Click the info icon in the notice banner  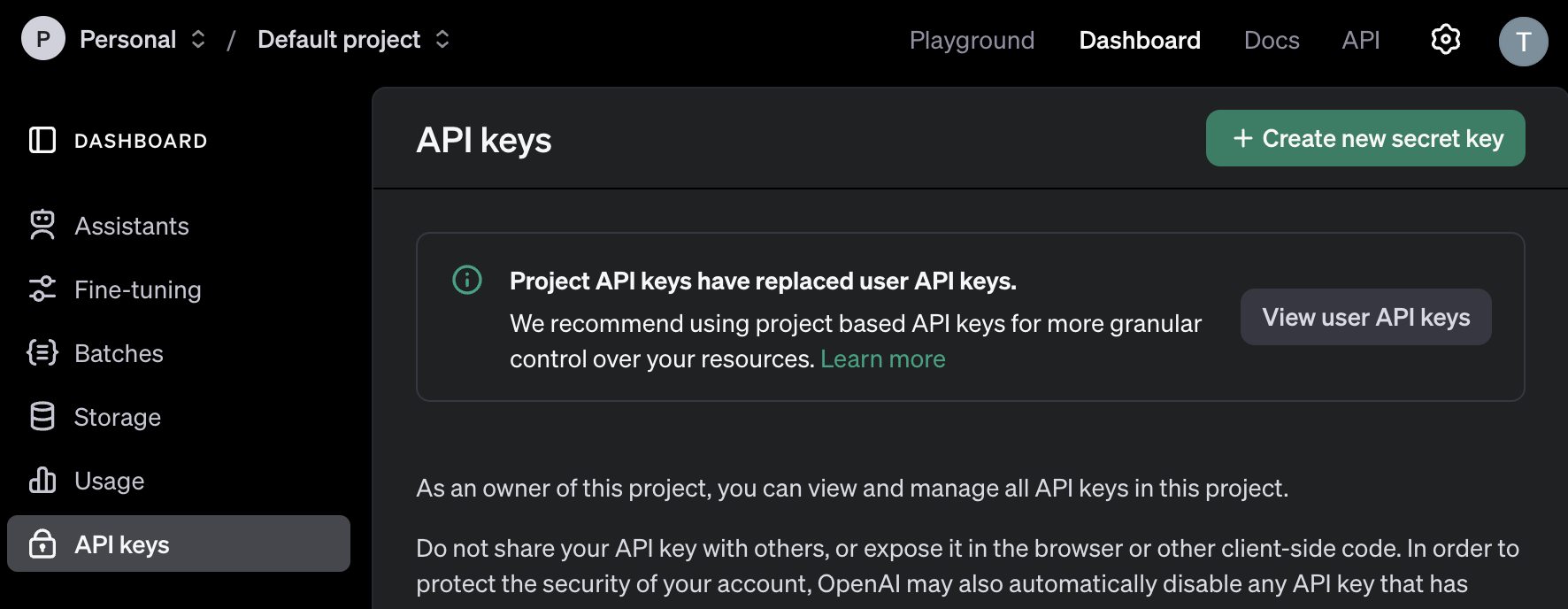(x=467, y=281)
